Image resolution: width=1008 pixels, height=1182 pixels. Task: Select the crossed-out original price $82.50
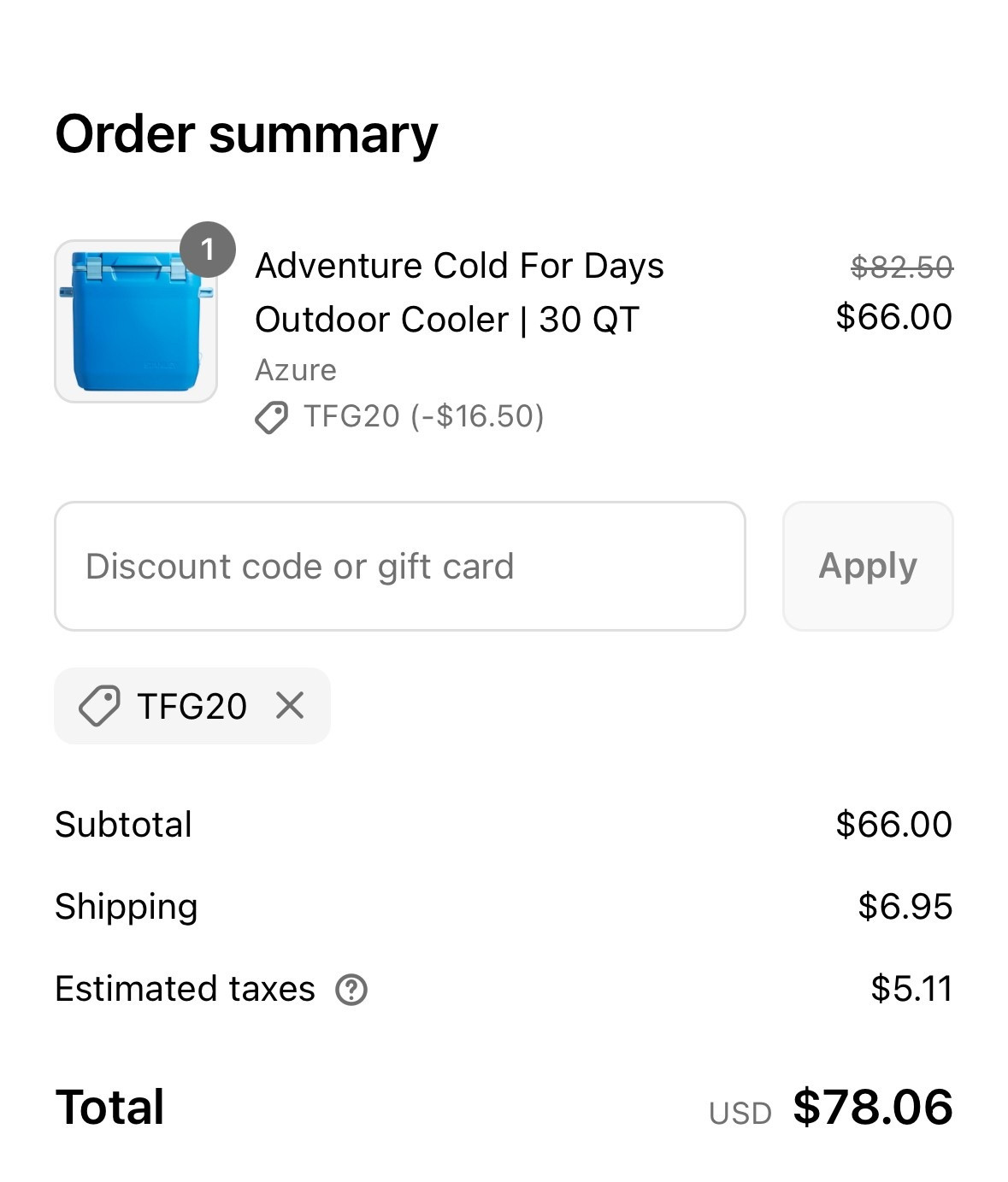900,266
